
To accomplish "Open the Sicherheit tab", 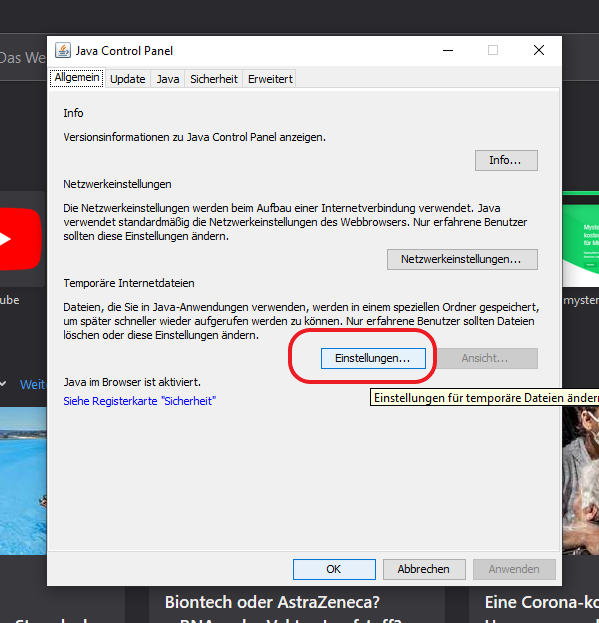I will coord(214,79).
